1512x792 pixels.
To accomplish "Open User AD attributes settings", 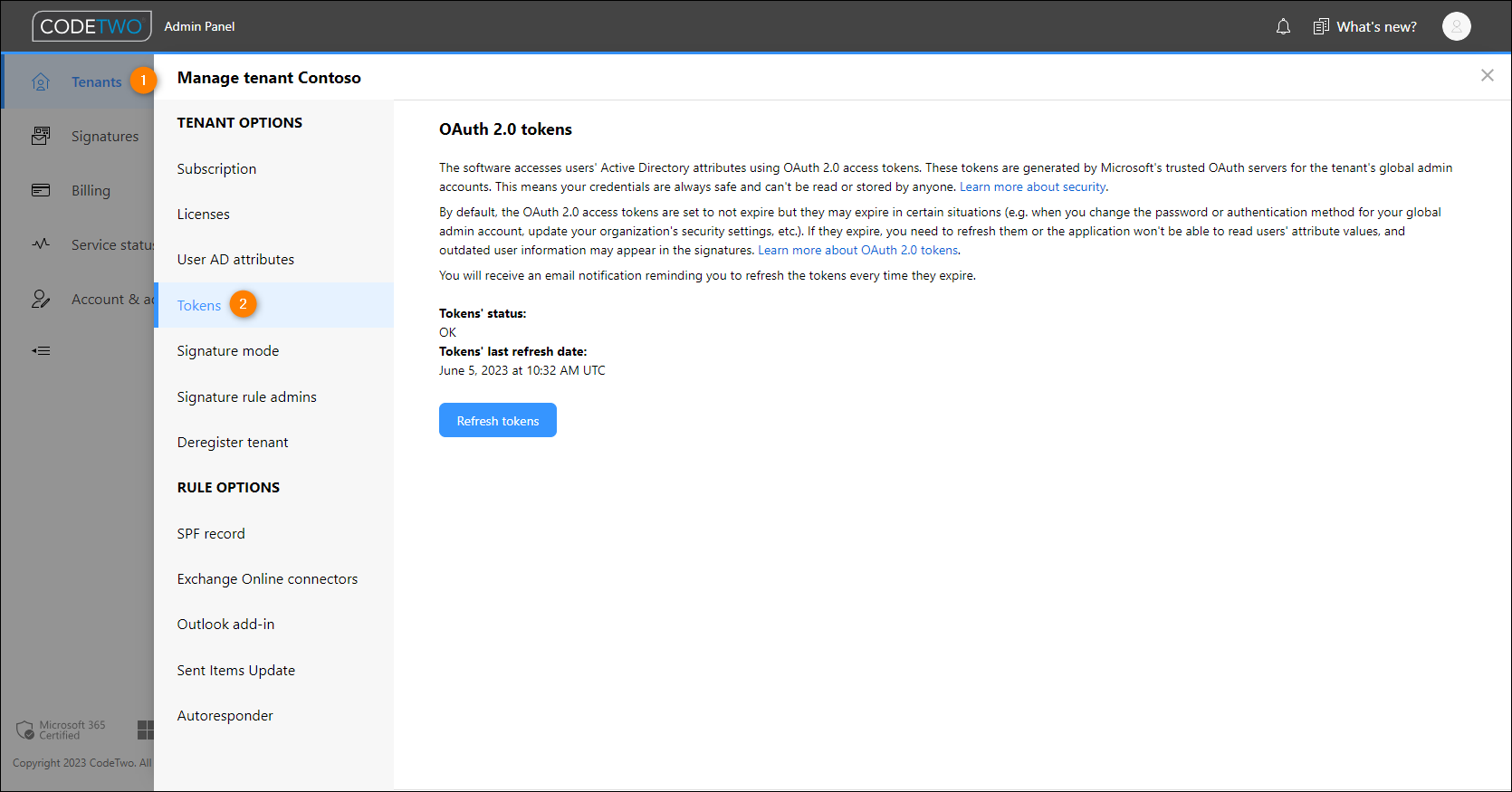I will (x=273, y=259).
